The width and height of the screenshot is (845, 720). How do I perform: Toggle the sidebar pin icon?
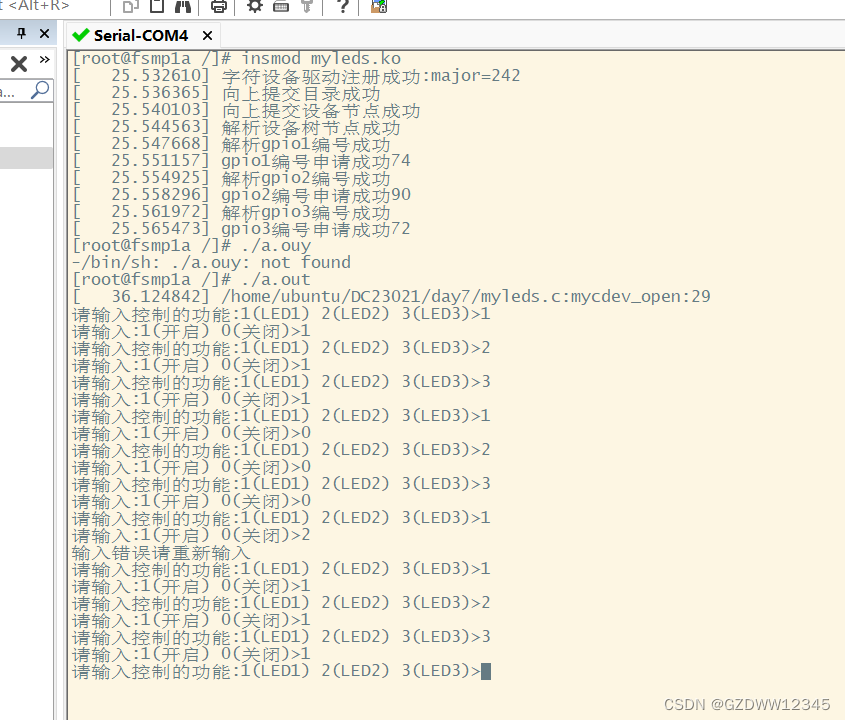(x=21, y=33)
